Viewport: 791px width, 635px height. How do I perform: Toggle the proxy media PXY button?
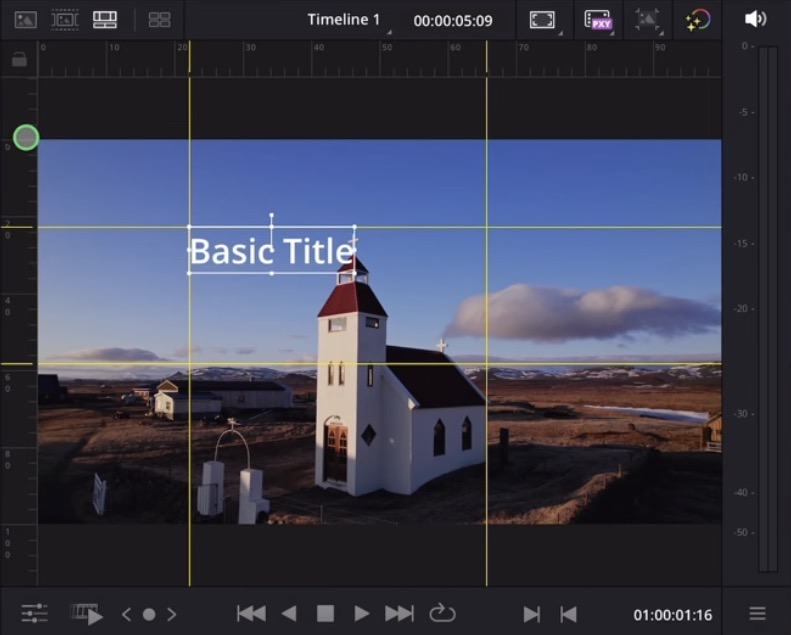pos(598,20)
